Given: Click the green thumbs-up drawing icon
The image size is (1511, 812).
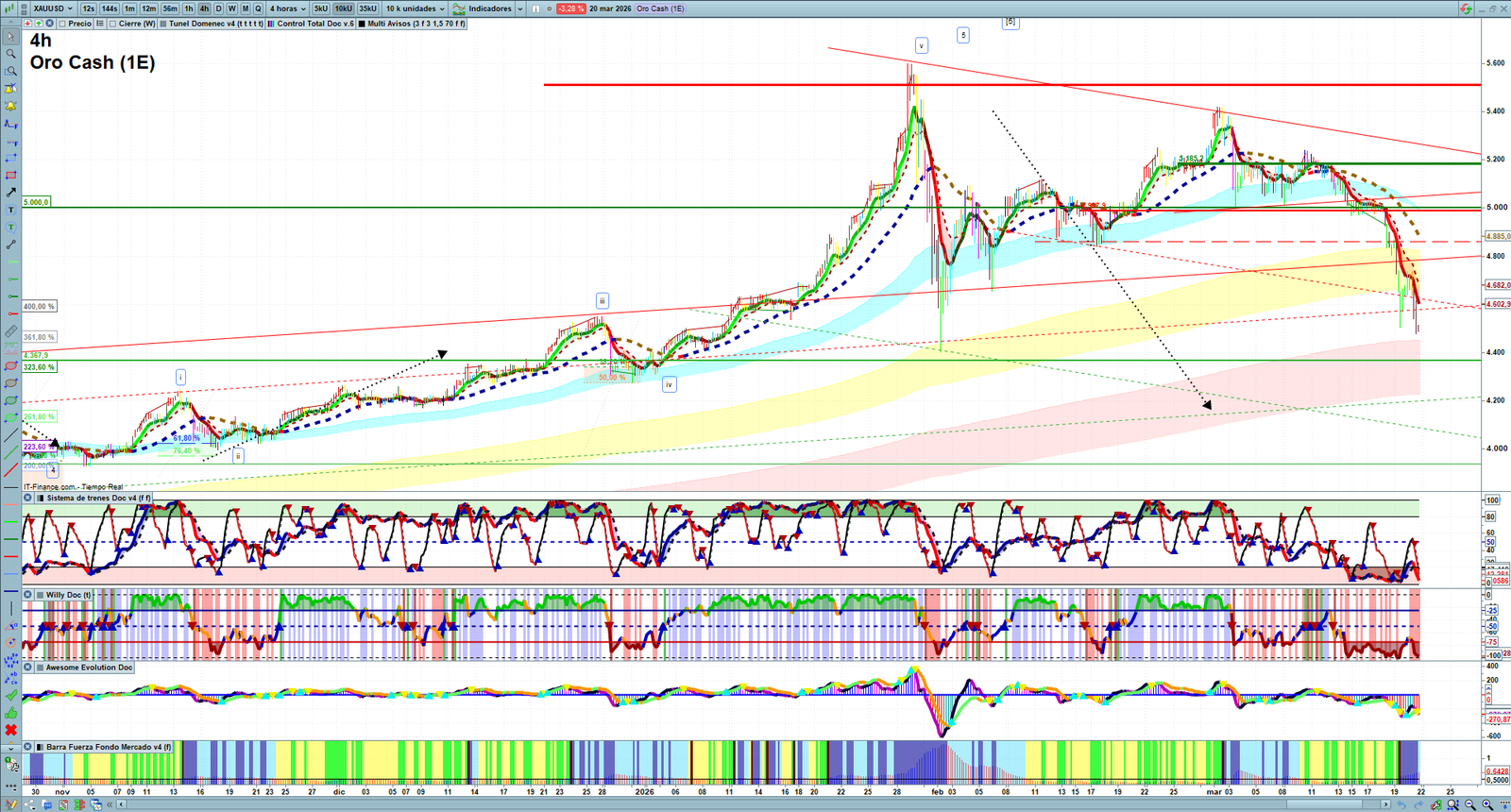Looking at the screenshot, I should [10, 713].
